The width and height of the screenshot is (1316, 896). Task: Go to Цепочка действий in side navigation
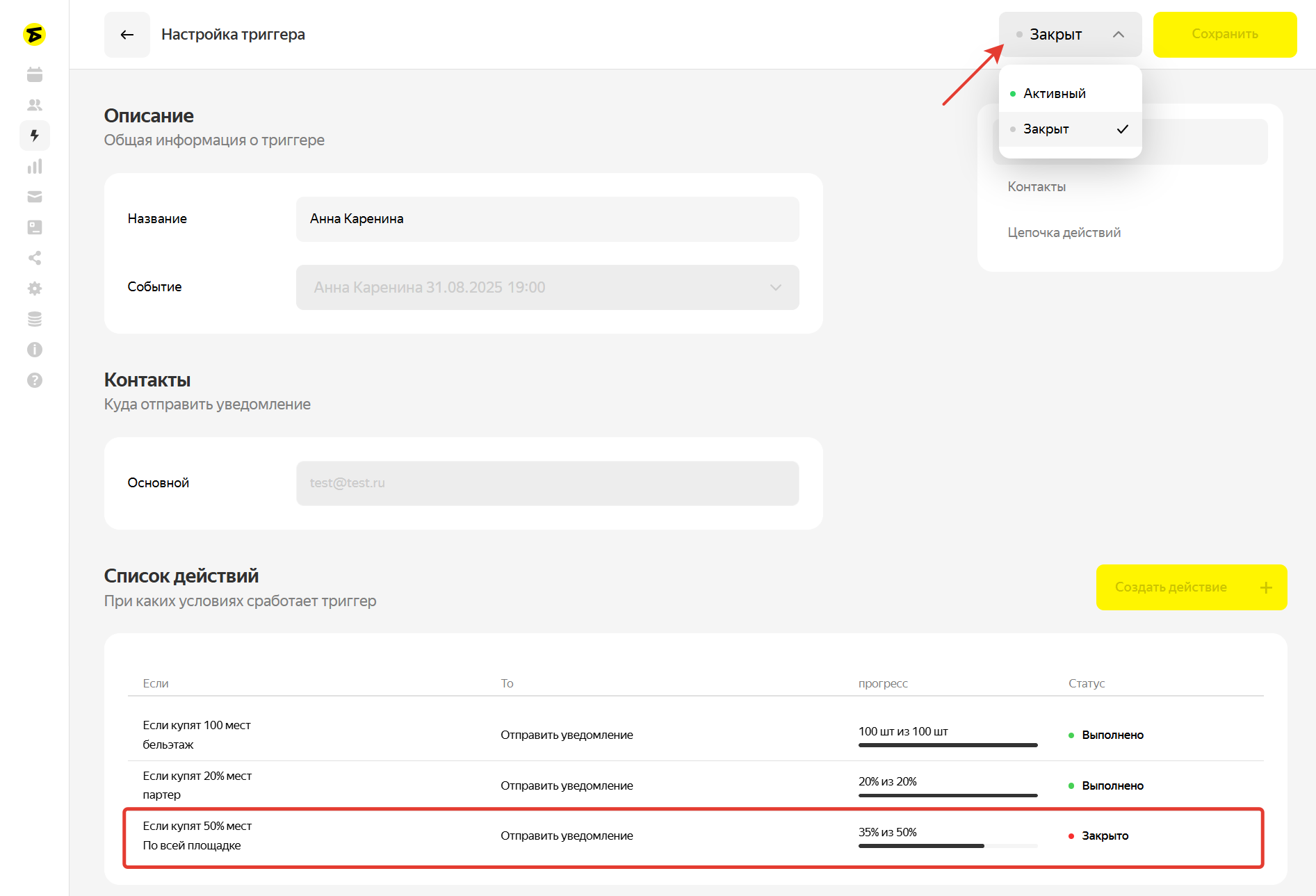(1064, 233)
